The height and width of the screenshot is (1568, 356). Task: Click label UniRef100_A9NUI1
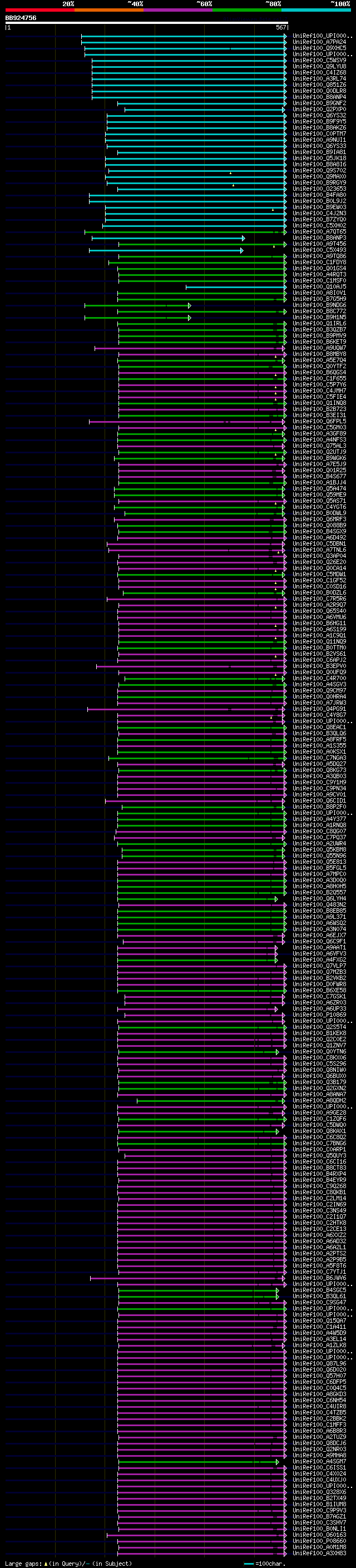[x=319, y=140]
